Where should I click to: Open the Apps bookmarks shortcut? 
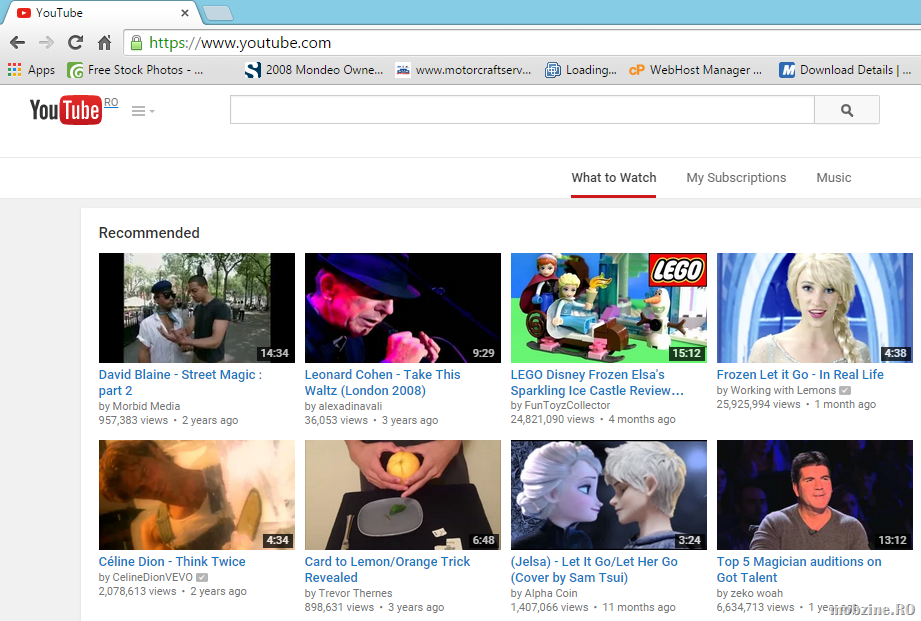(x=31, y=70)
